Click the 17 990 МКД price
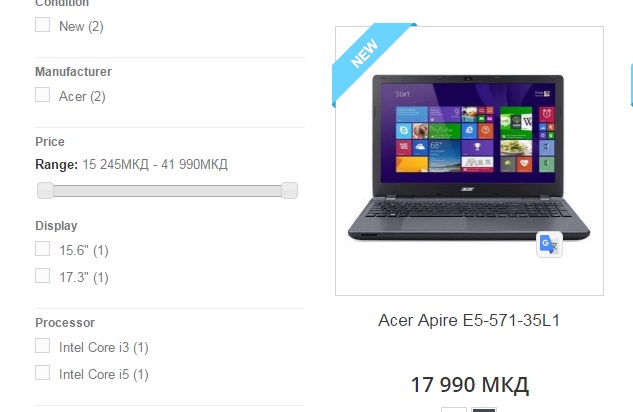Viewport: 633px width, 412px height. pyautogui.click(x=470, y=385)
